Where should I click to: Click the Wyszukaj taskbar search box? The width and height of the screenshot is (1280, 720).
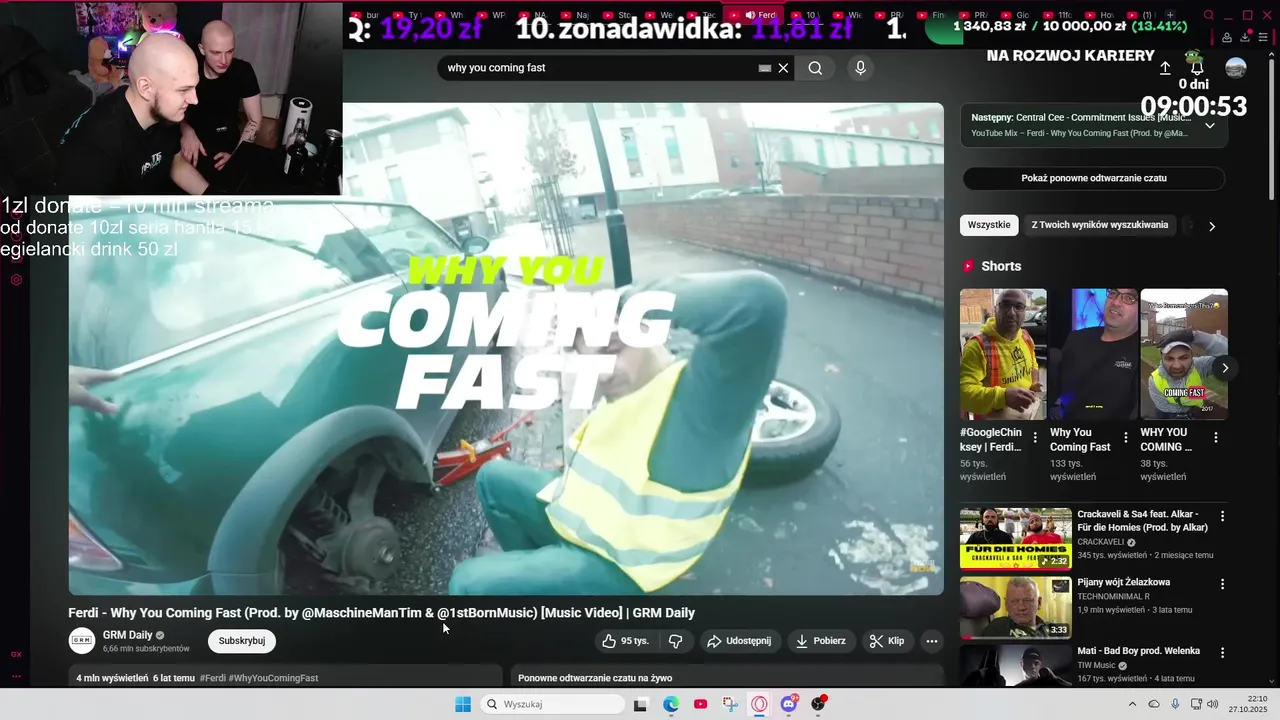(551, 704)
